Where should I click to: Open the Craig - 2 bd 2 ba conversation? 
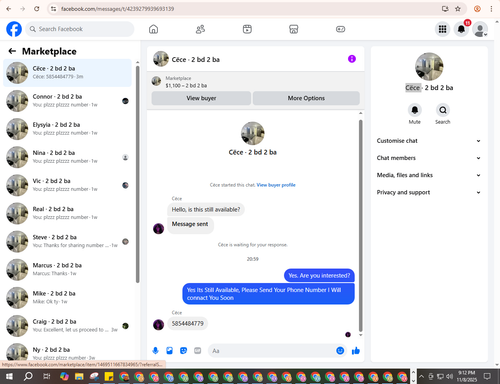point(67,326)
